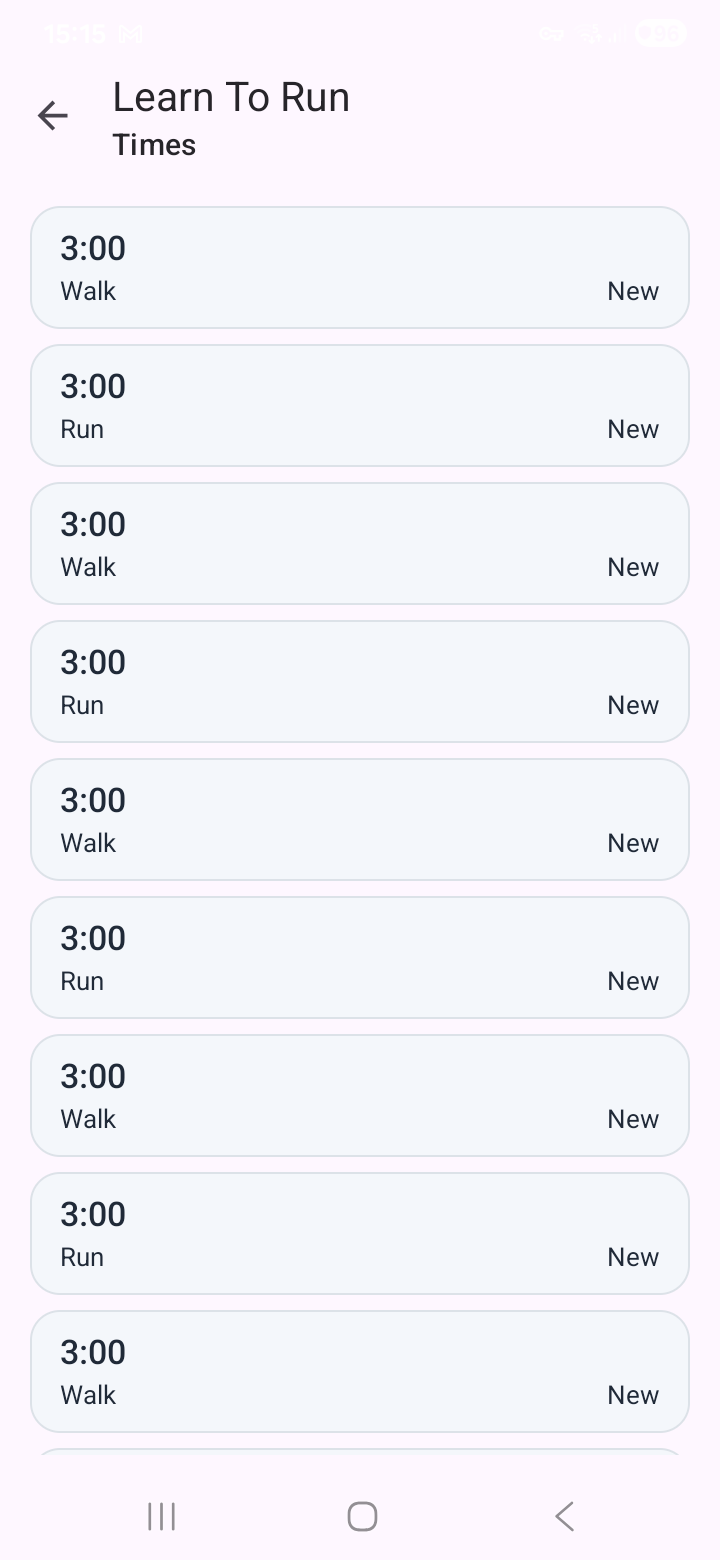Select the second Run interval card

point(360,681)
